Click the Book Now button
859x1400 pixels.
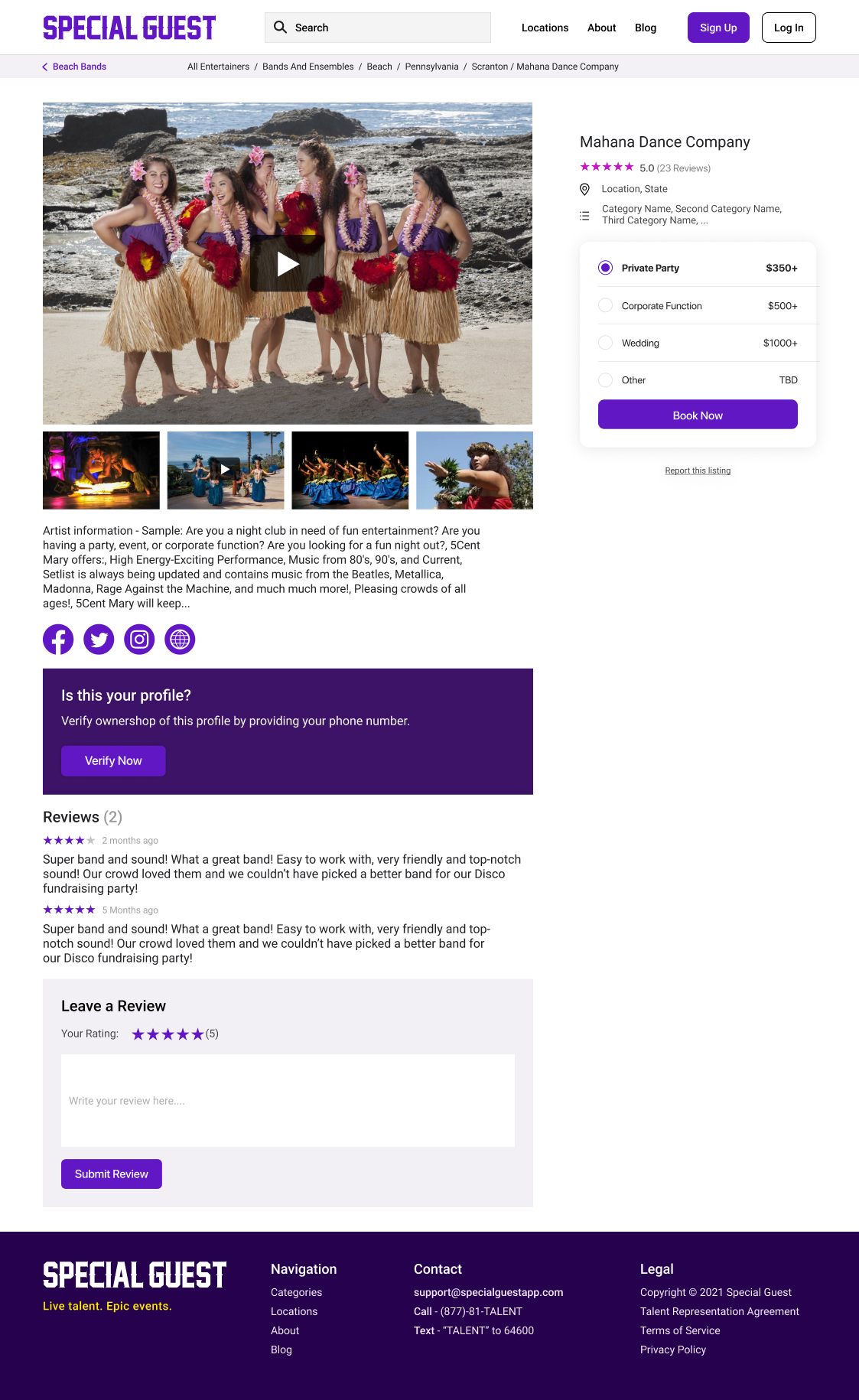698,415
